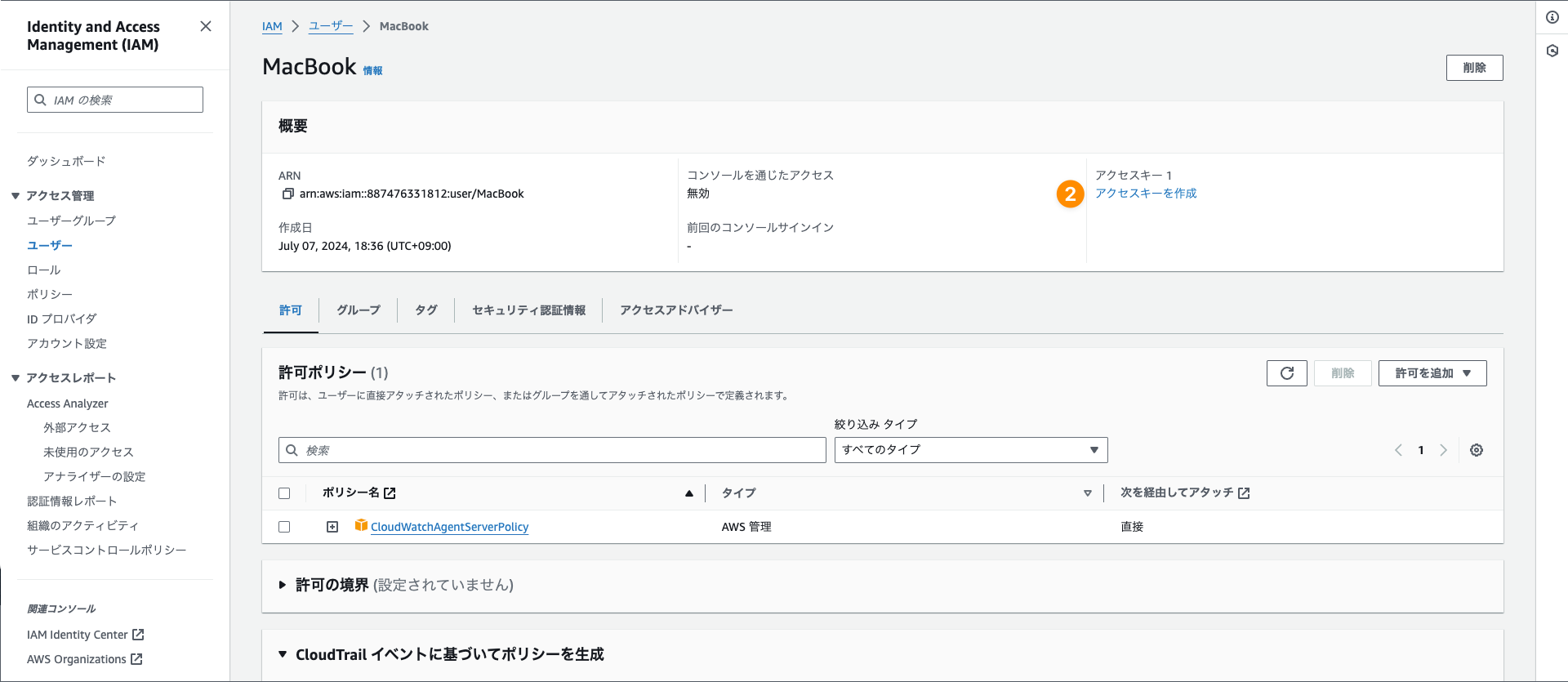
Task: Click the disabled 削除 policy button
Action: (x=1343, y=373)
